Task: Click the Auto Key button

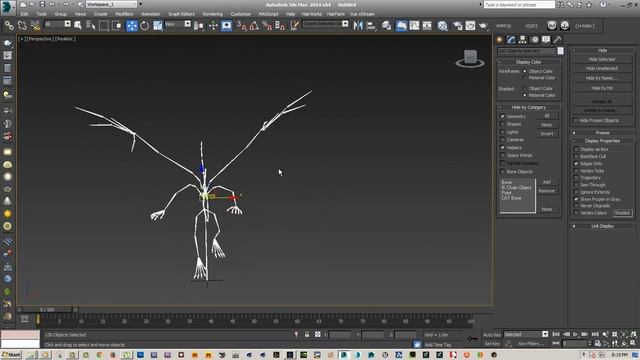Action: tap(492, 335)
